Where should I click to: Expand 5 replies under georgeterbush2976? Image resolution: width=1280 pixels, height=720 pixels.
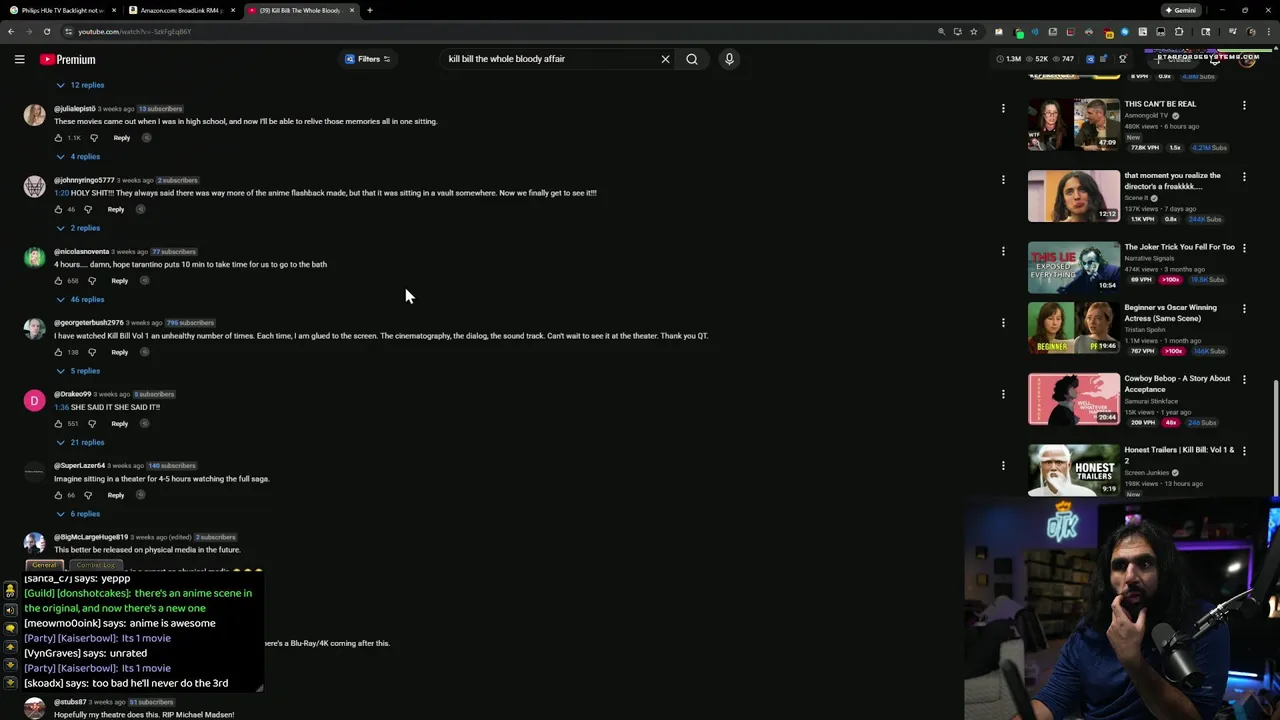click(78, 371)
